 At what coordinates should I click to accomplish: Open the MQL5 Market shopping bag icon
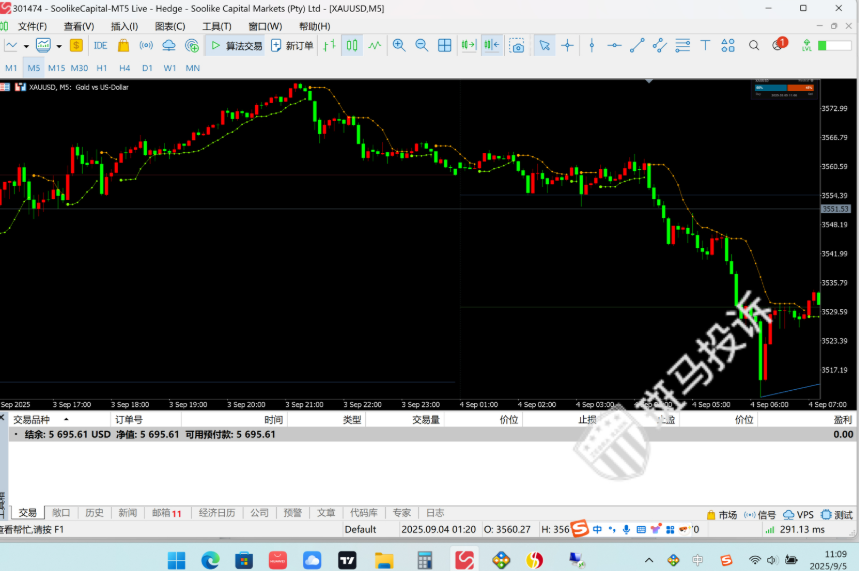123,45
